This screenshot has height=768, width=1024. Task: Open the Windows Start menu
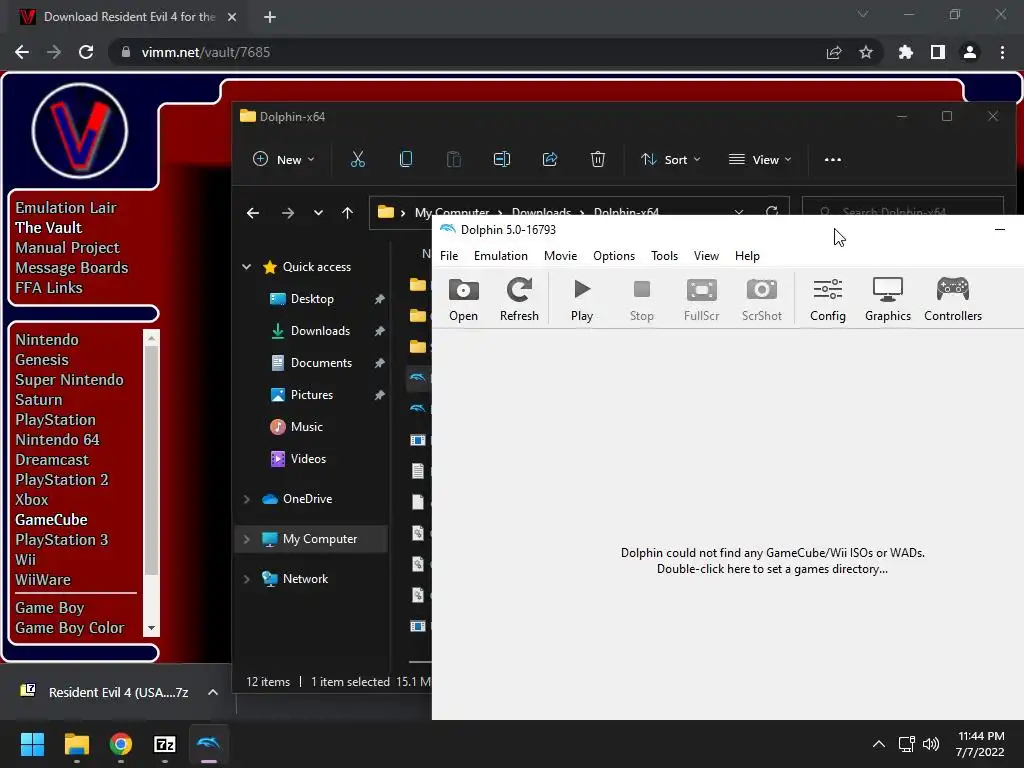tap(32, 744)
